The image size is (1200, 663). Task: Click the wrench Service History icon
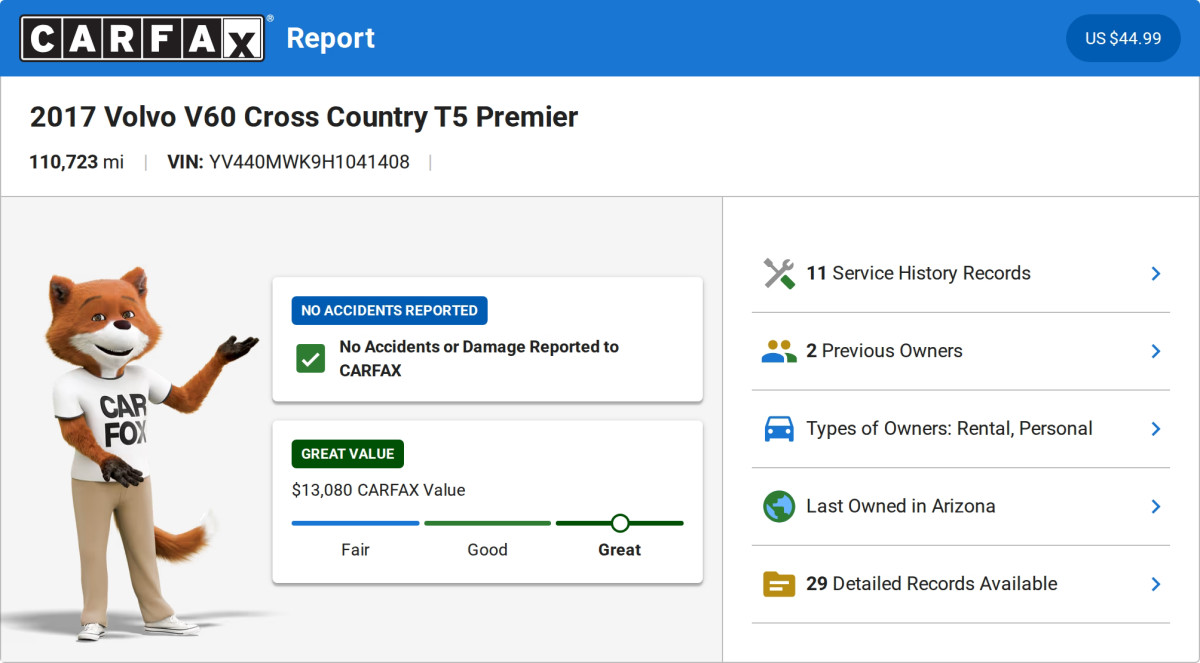pyautogui.click(x=779, y=273)
